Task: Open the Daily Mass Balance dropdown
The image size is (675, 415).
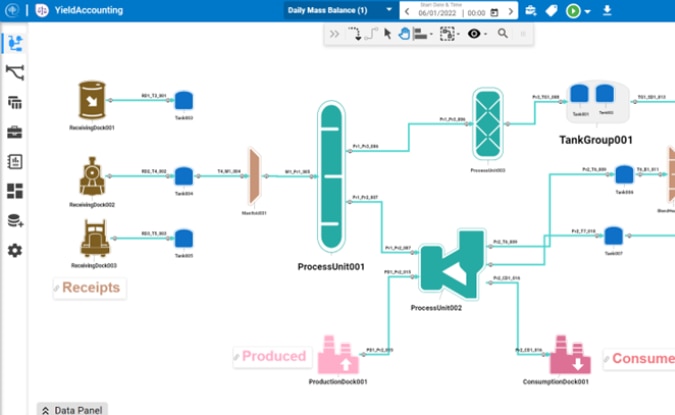Action: (389, 10)
